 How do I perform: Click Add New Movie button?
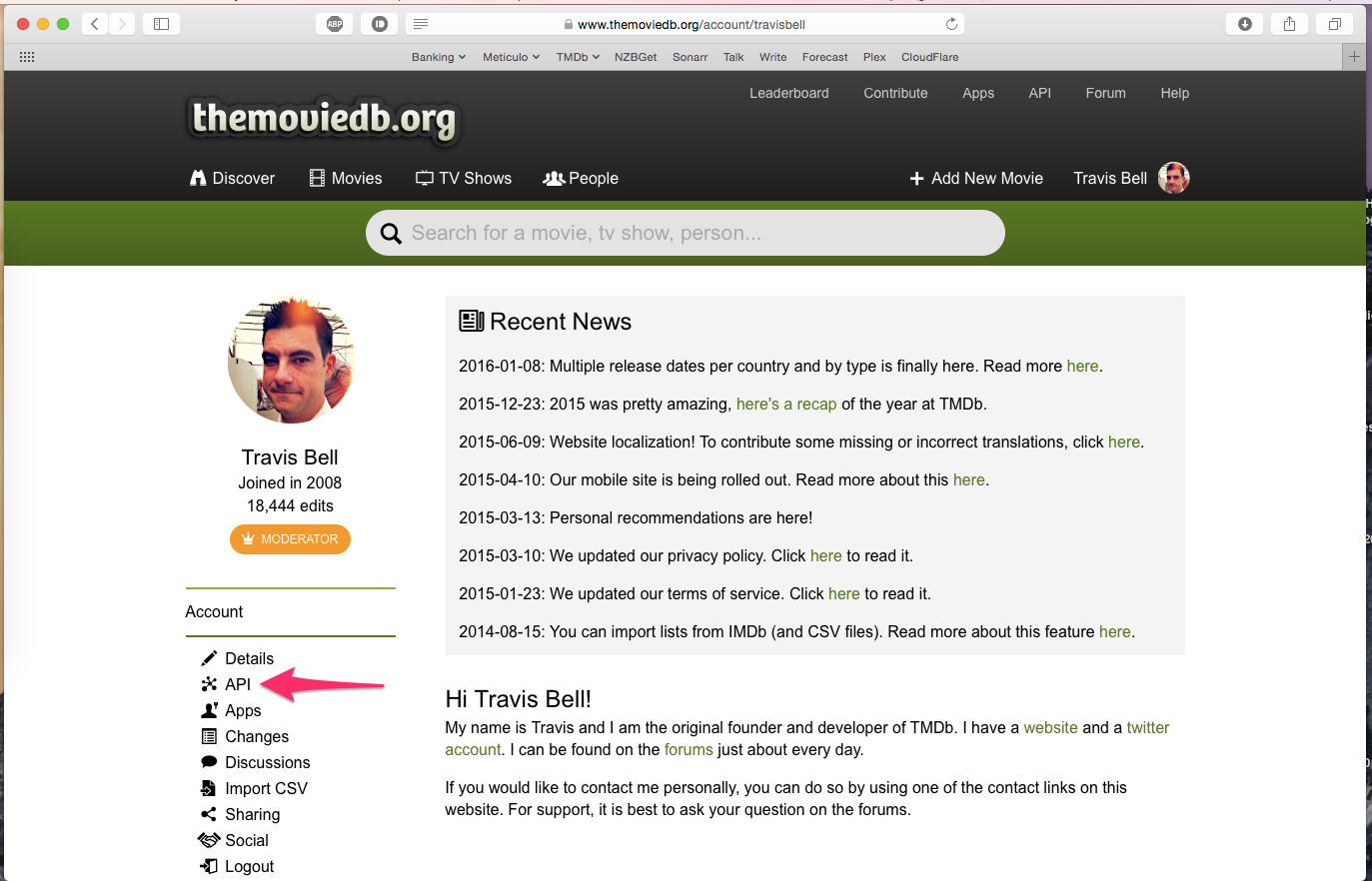(976, 178)
